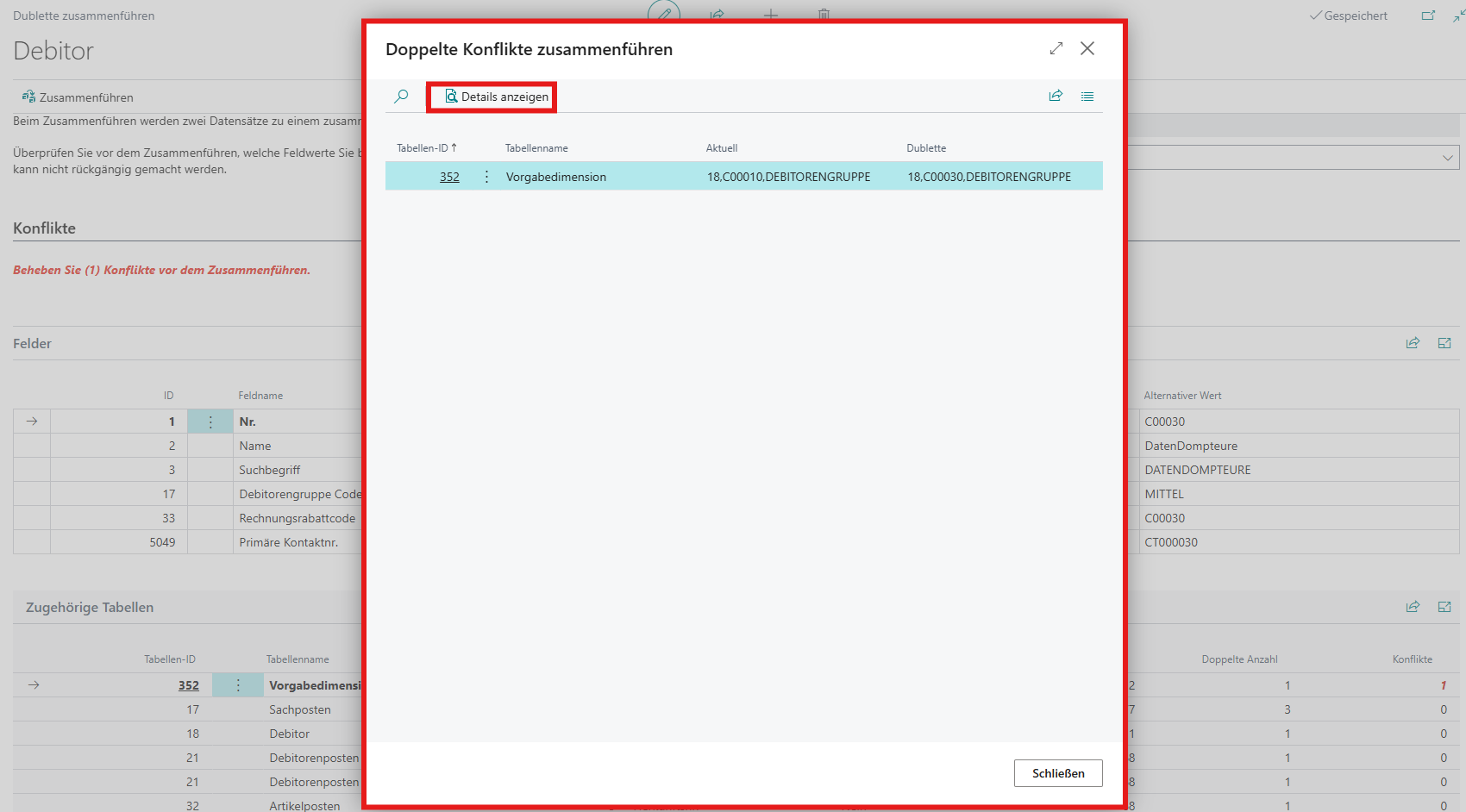Viewport: 1466px width, 812px height.
Task: Maximize the Felder section
Action: tap(1444, 343)
